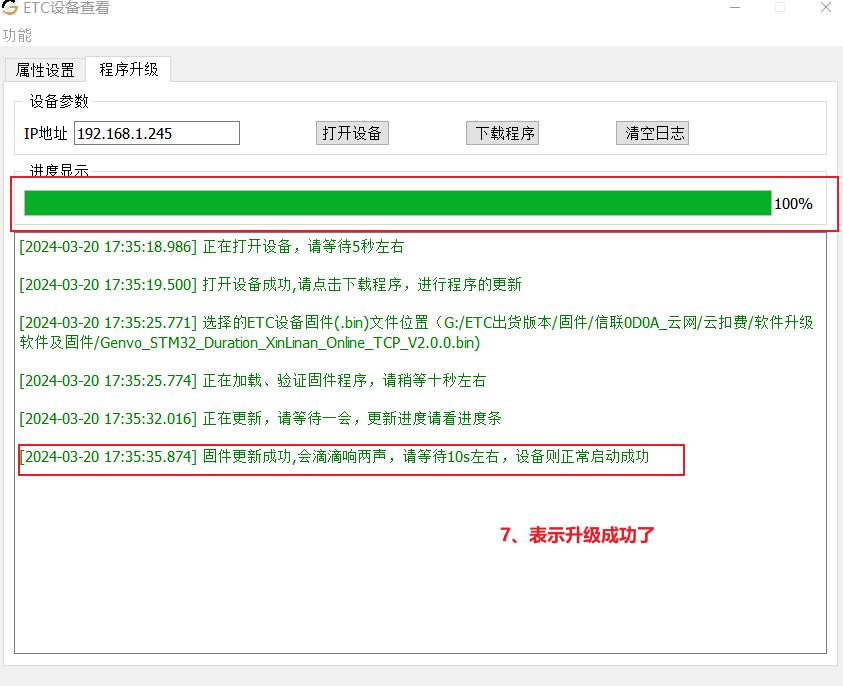Click the 设备参数 group label
Viewport: 843px width, 686px height.
(x=59, y=101)
